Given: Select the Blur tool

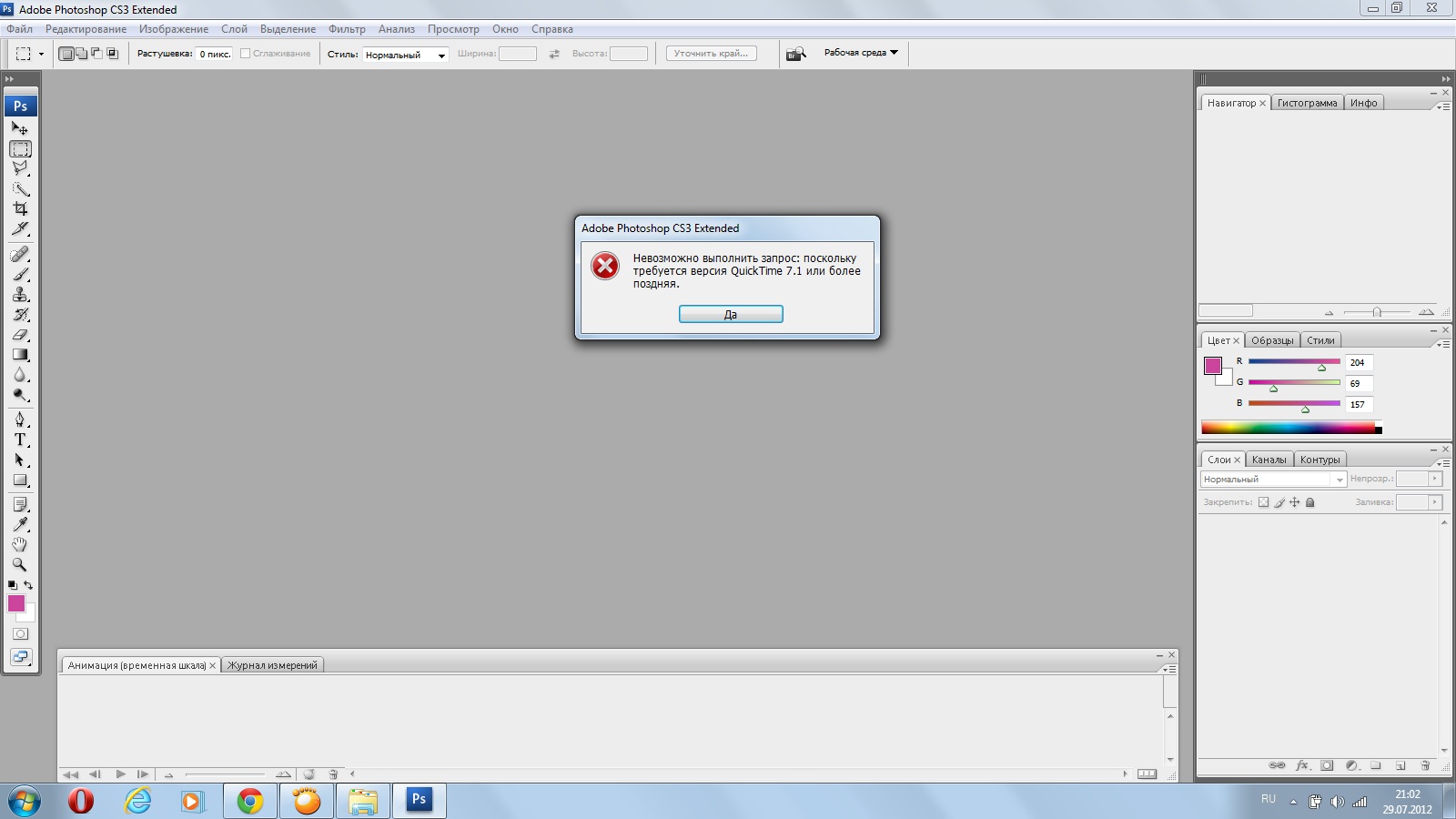Looking at the screenshot, I should tap(20, 374).
